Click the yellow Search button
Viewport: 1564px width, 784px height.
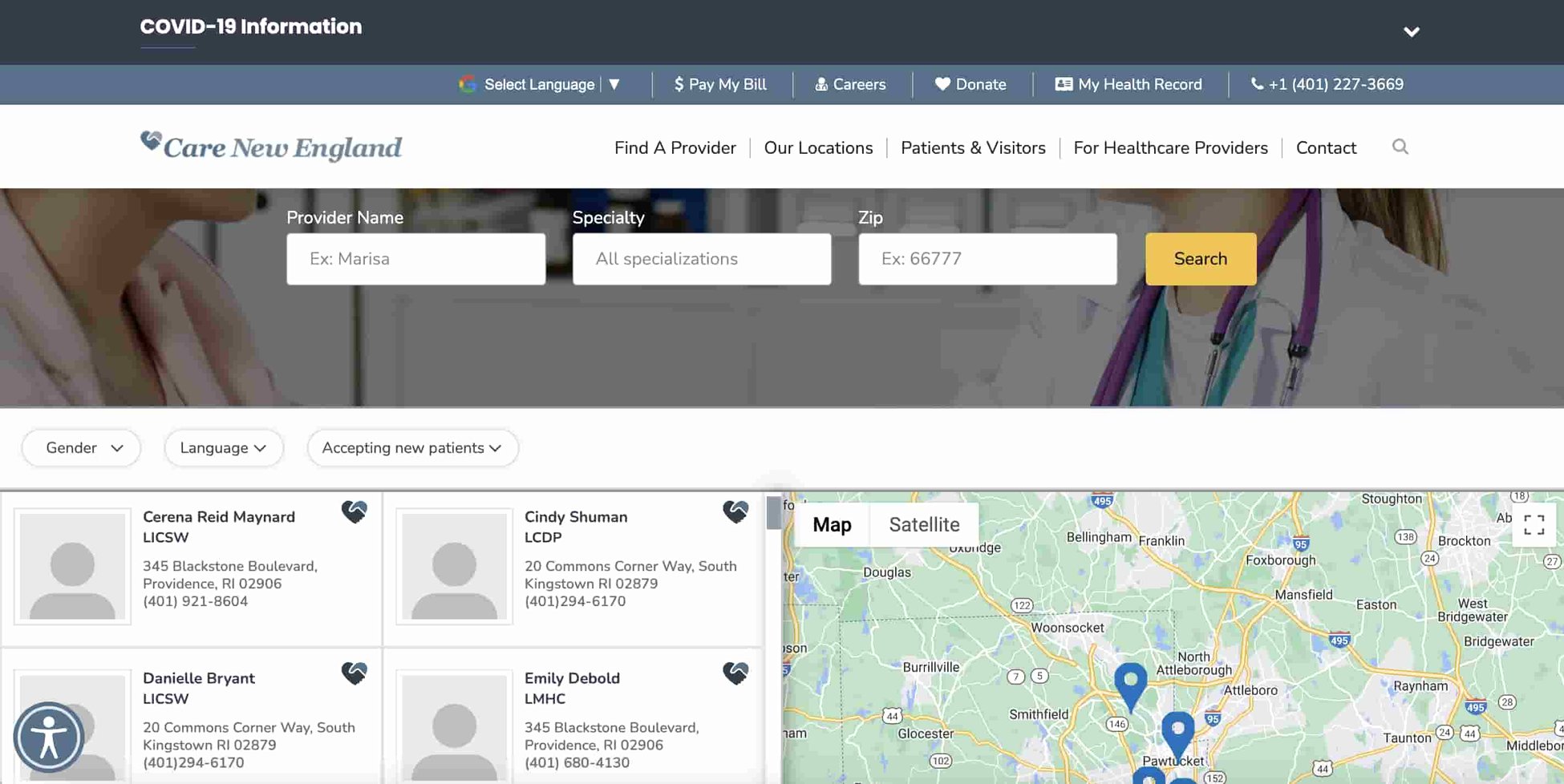(1201, 259)
